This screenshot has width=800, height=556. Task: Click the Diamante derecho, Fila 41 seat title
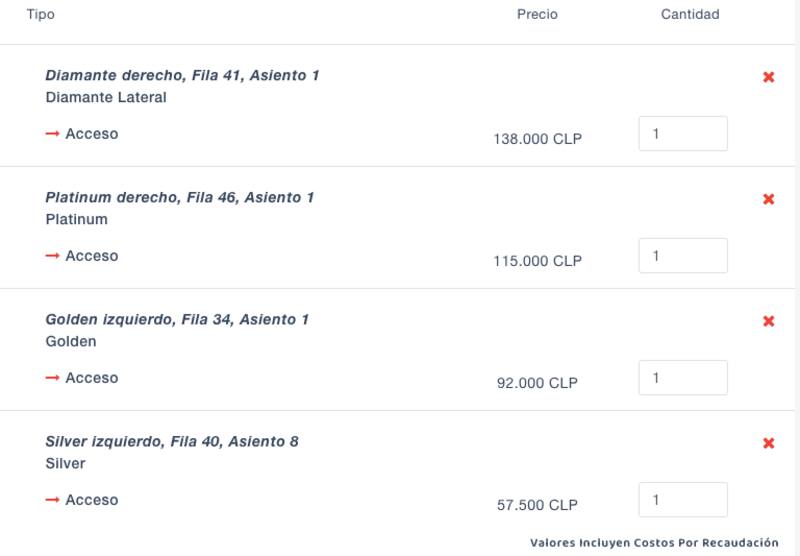point(182,76)
